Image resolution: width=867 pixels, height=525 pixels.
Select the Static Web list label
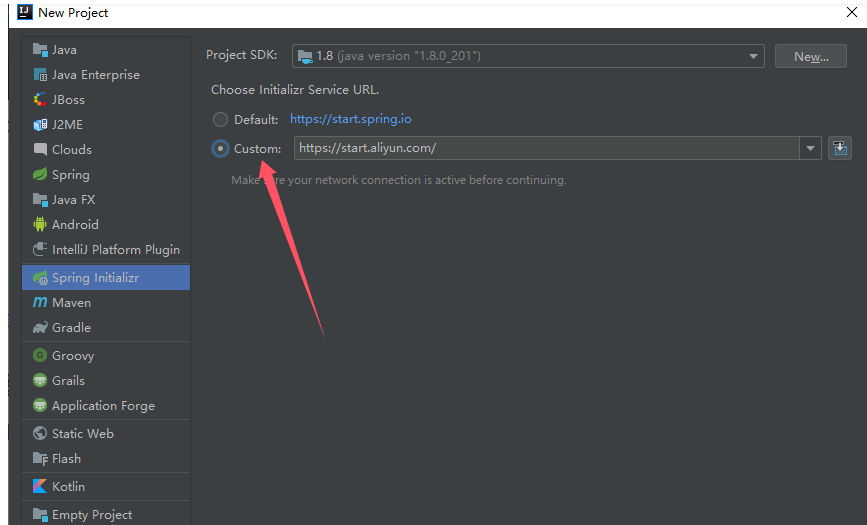(x=83, y=434)
